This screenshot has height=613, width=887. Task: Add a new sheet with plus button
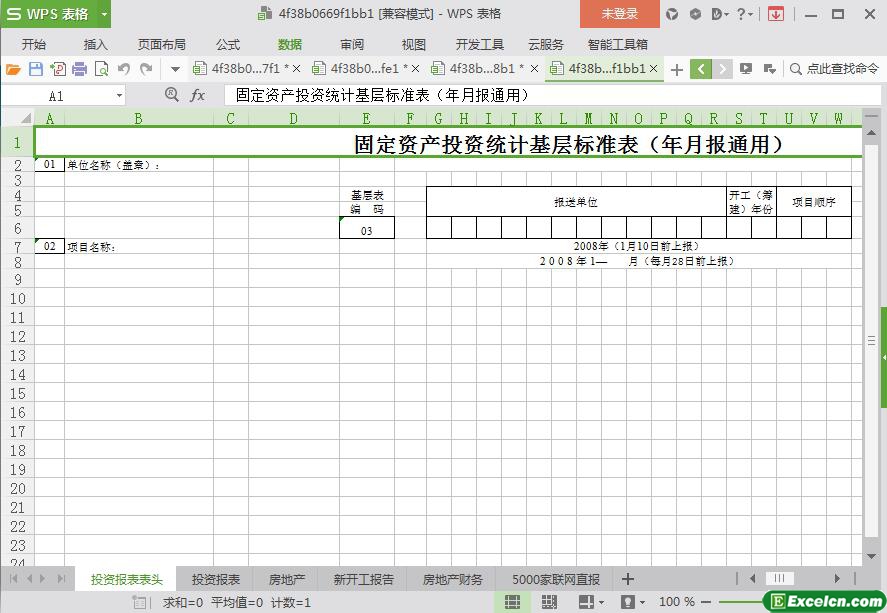point(628,579)
